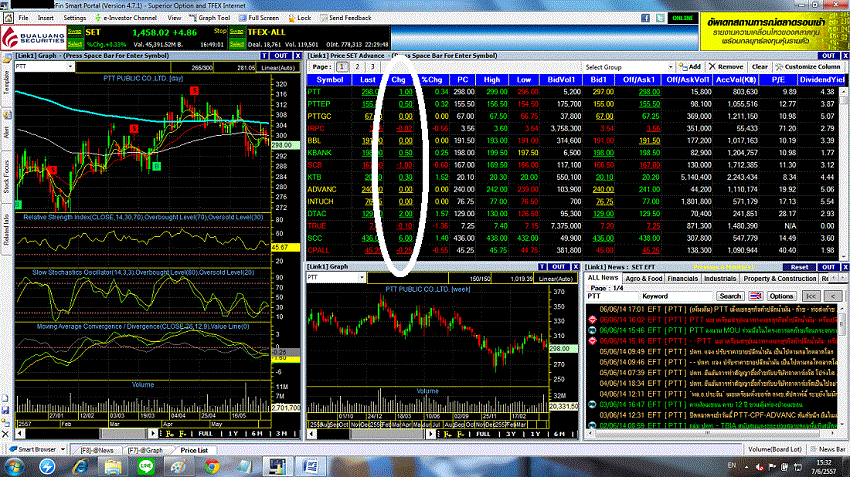Screen dimensions: 850x477
Task: Decrease font size in the day graph toolbar
Action: [x=183, y=434]
